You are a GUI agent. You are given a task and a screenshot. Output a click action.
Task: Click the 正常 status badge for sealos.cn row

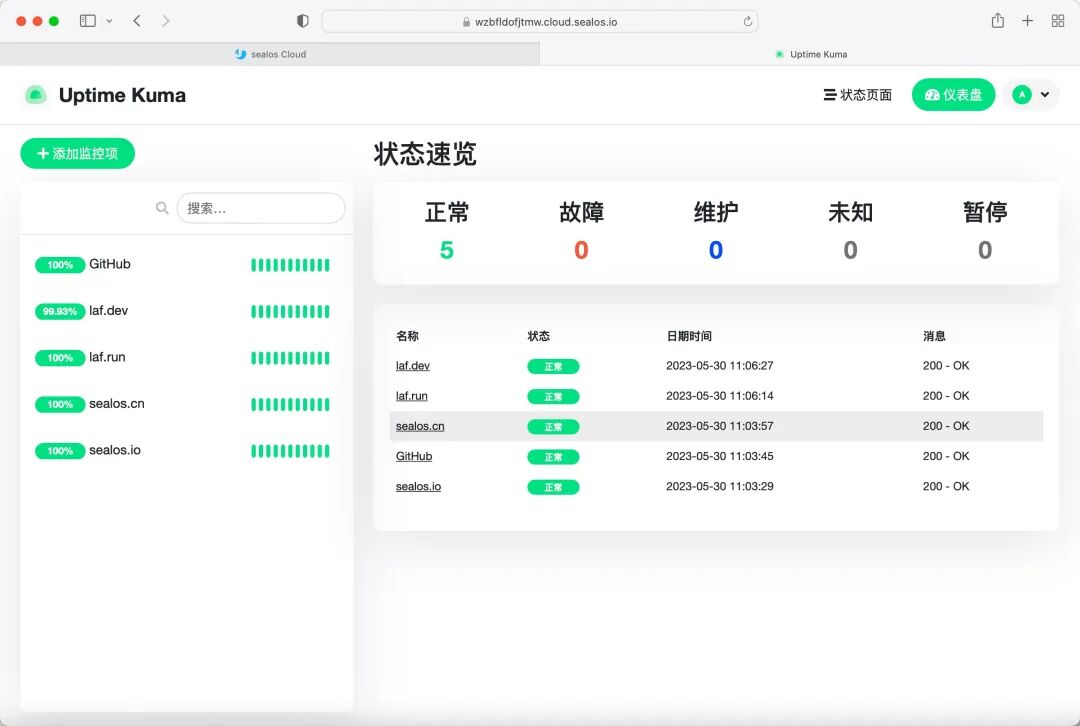point(553,427)
